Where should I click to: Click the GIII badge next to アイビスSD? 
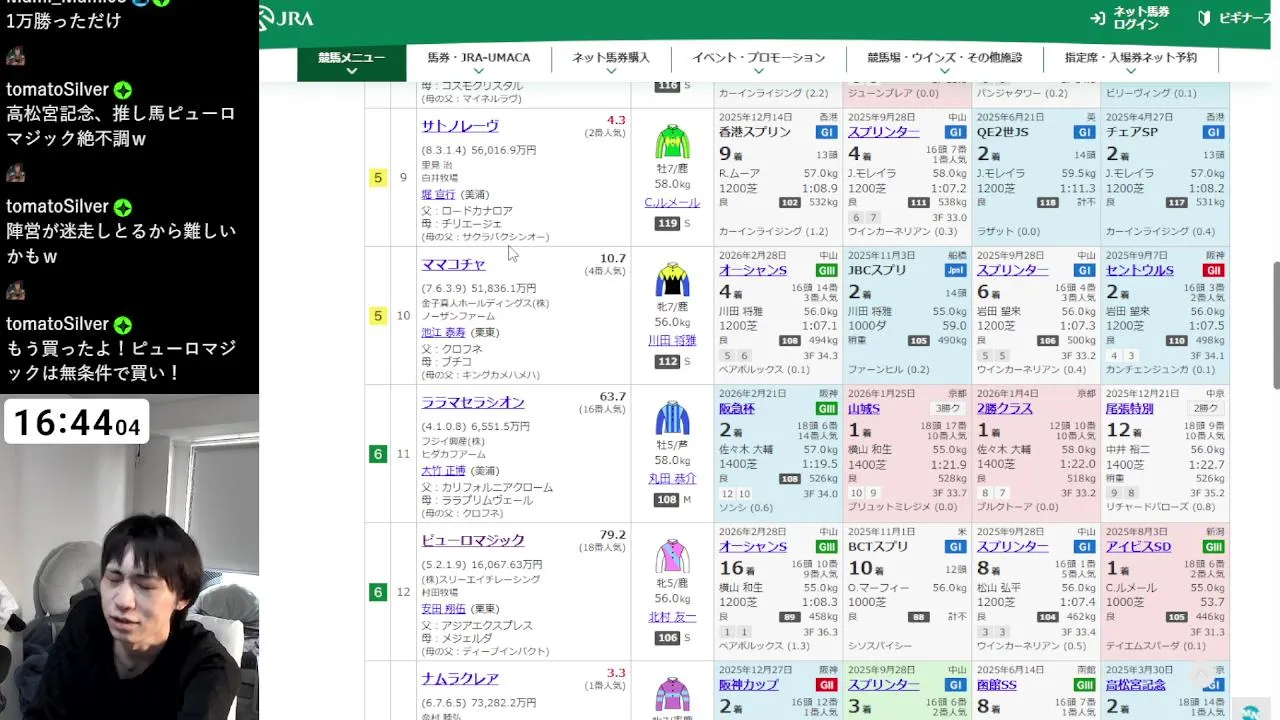click(x=1213, y=547)
